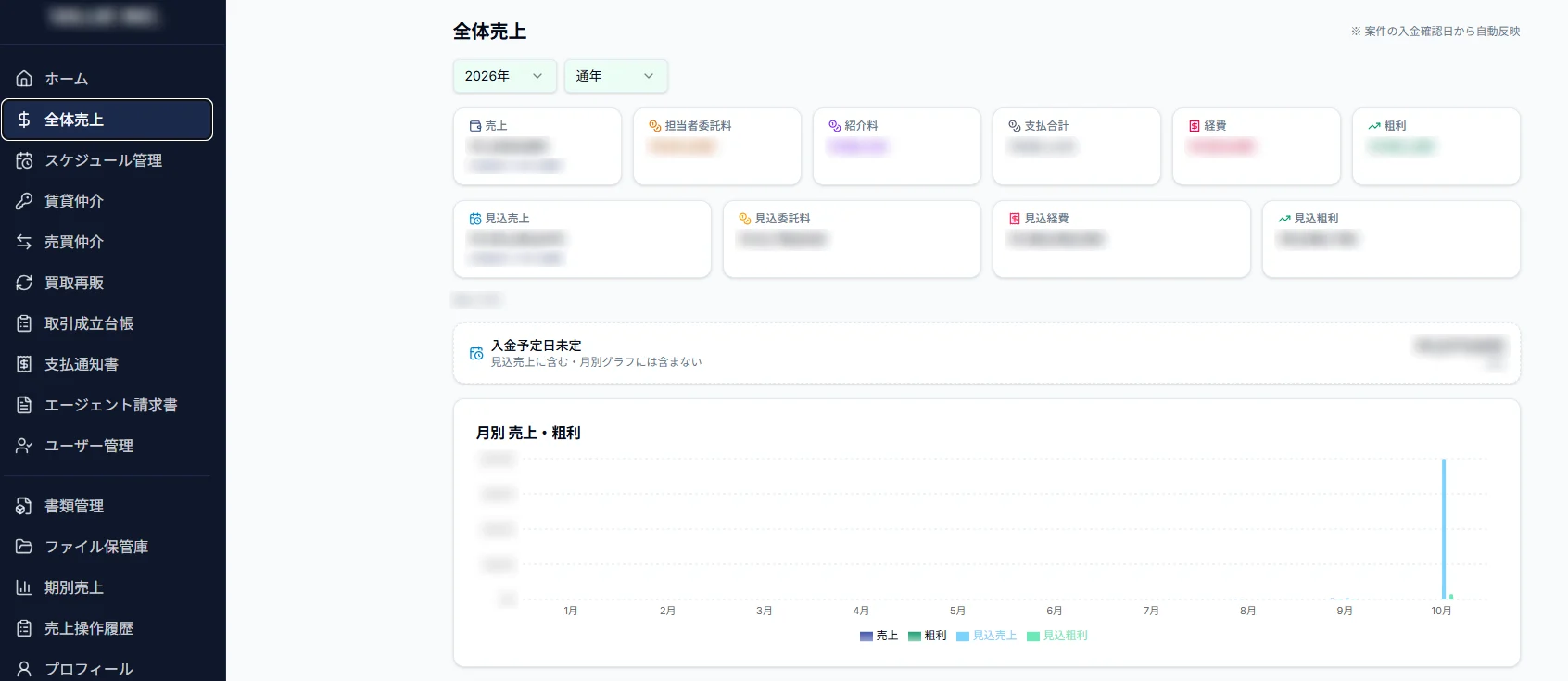Click the 経費 summary card
The width and height of the screenshot is (1568, 681).
pyautogui.click(x=1257, y=146)
